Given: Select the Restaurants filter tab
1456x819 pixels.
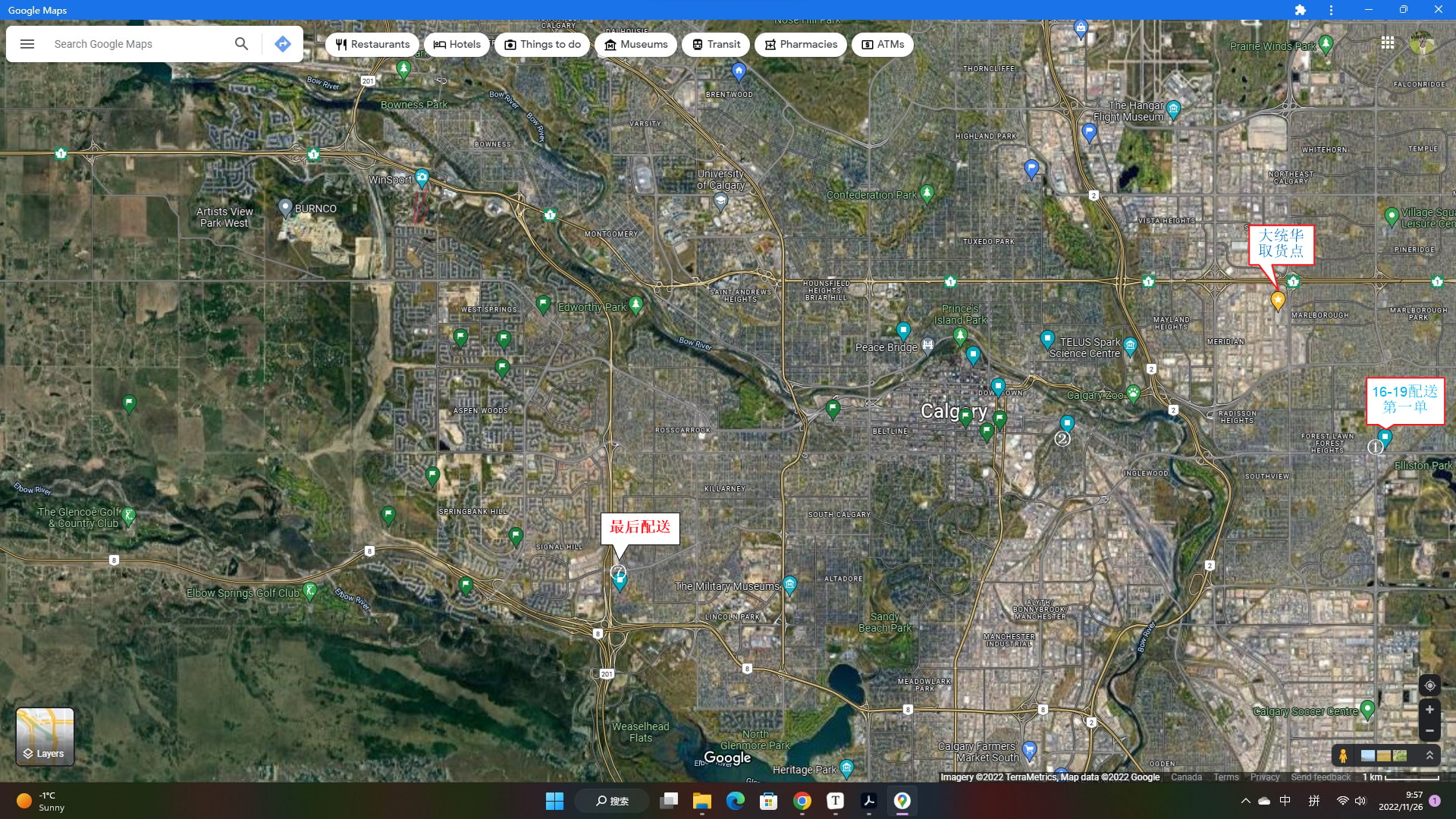Looking at the screenshot, I should click(372, 44).
